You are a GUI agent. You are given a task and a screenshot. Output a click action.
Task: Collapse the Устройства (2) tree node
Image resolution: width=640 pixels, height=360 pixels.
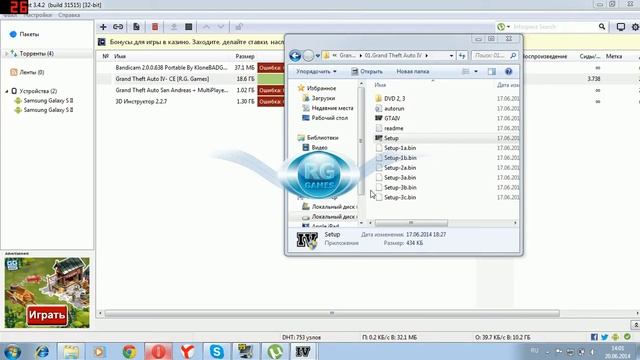coord(7,91)
